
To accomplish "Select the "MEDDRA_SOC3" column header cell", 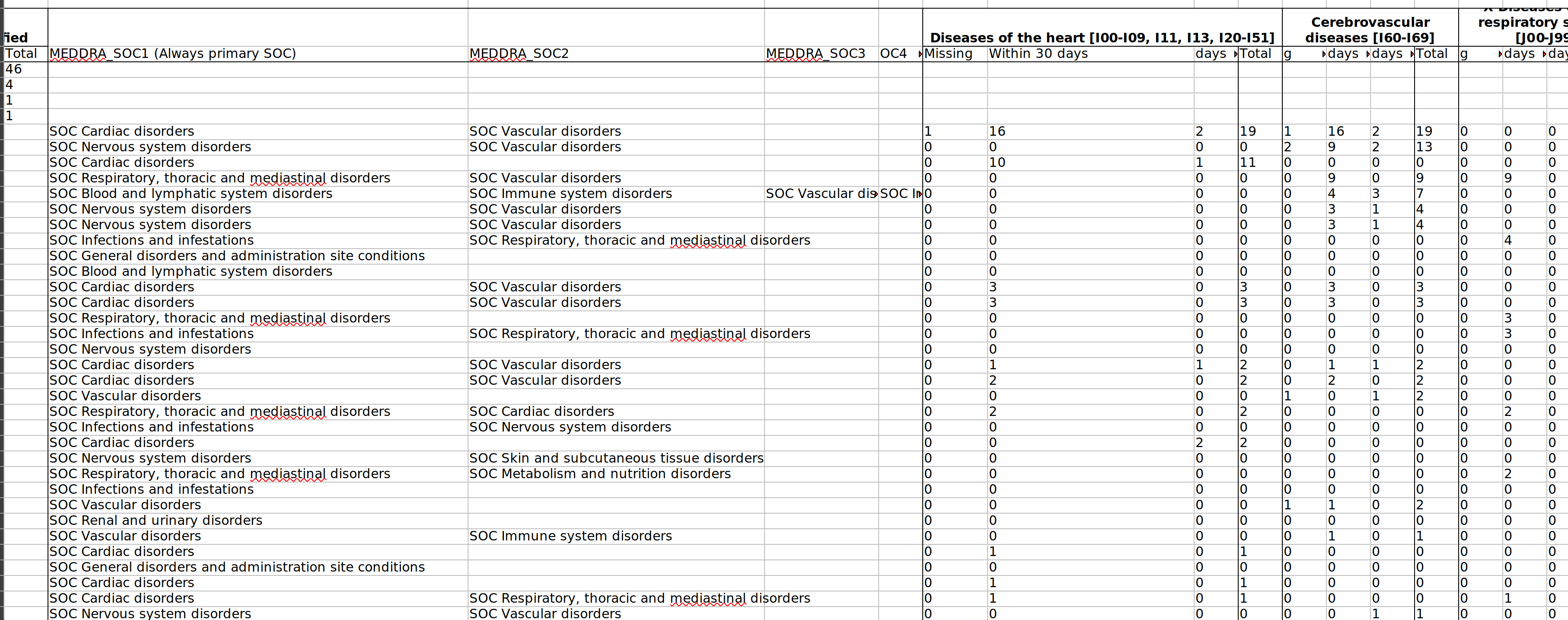I will 821,54.
